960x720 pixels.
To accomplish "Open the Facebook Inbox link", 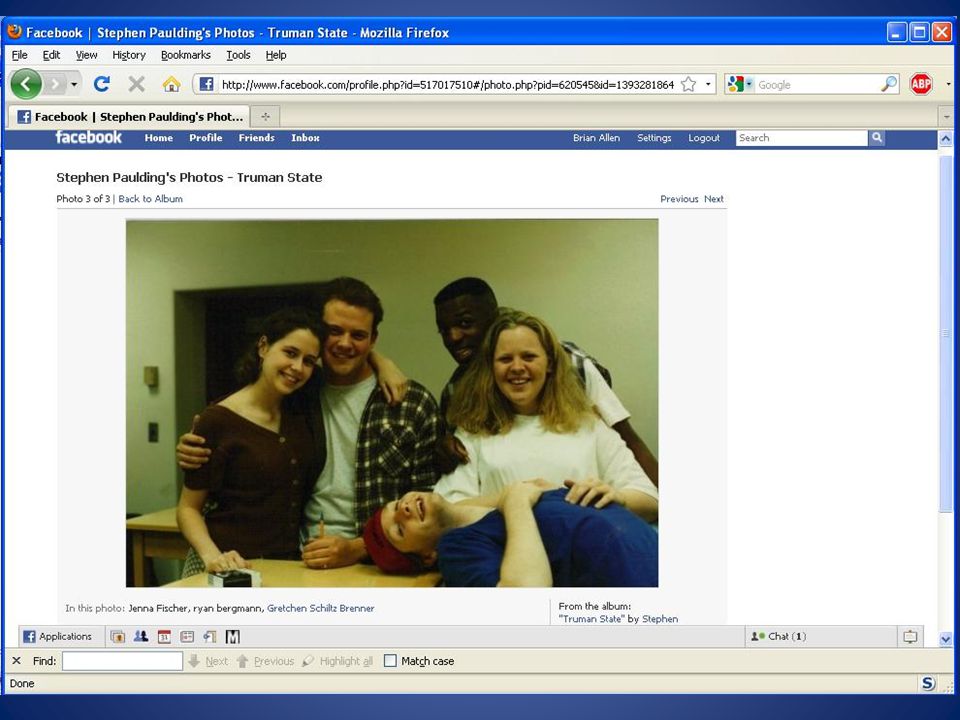I will [306, 138].
